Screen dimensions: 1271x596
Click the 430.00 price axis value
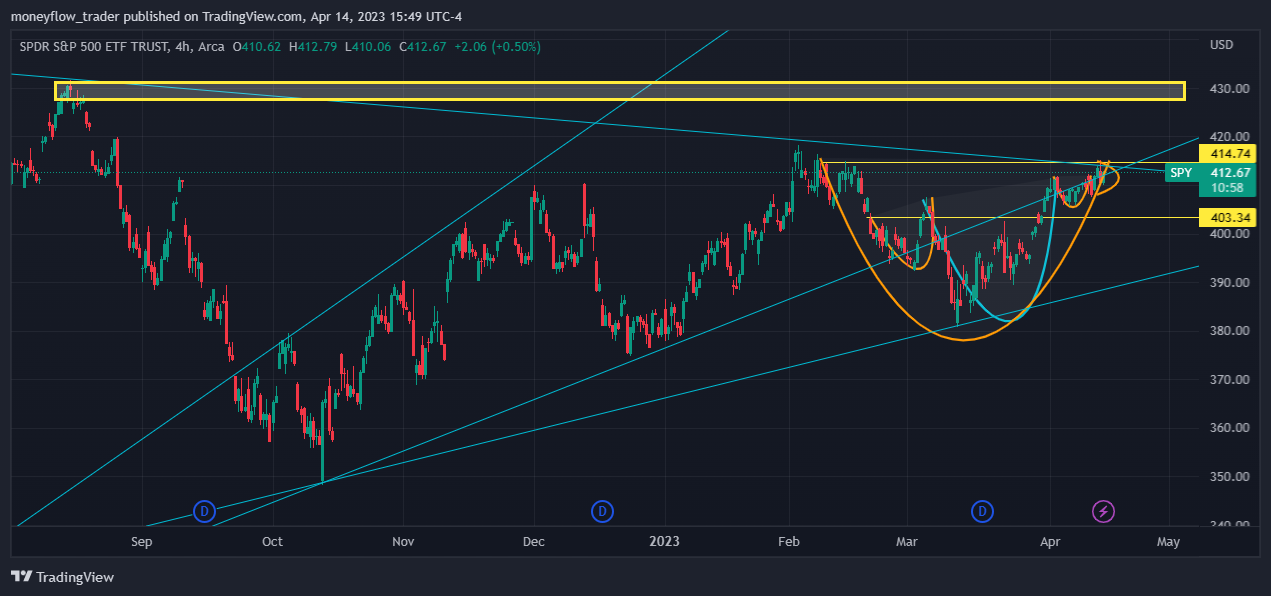tap(1229, 88)
